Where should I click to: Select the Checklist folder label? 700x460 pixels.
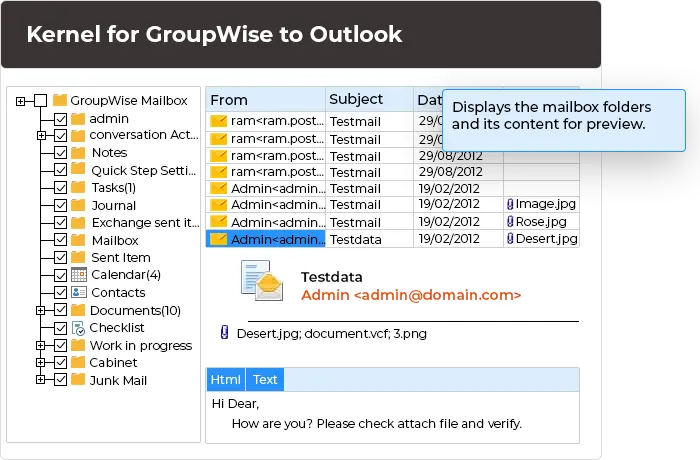coord(117,328)
